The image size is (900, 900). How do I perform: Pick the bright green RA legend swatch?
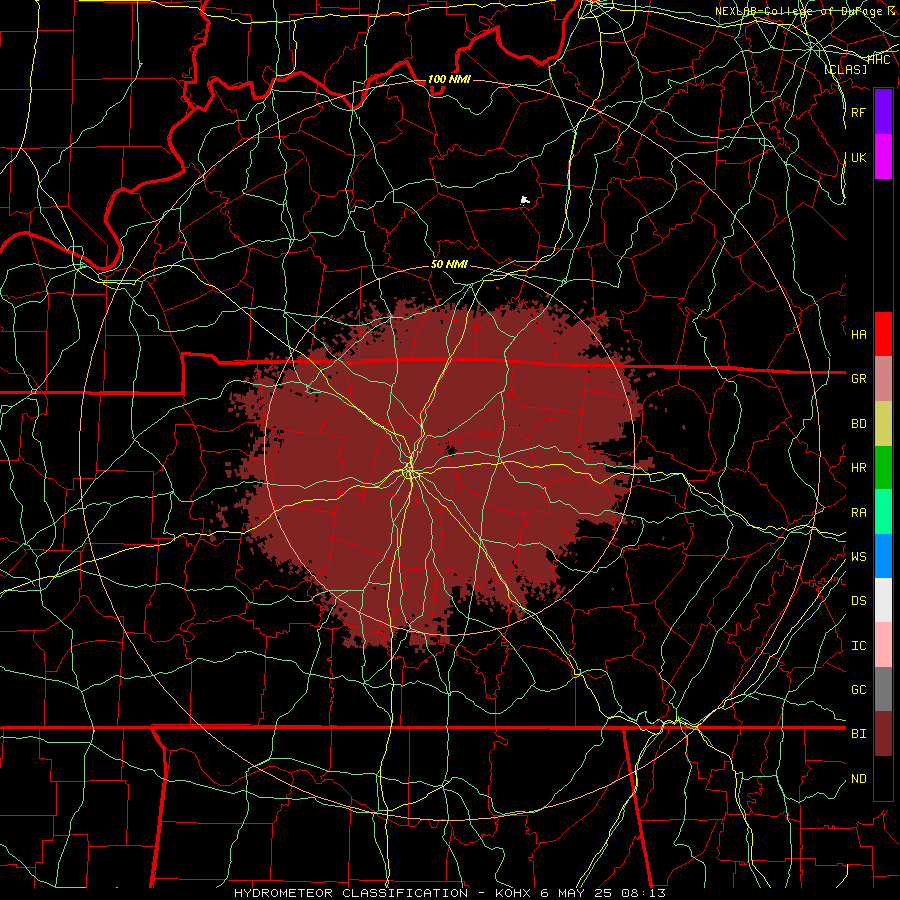point(883,512)
